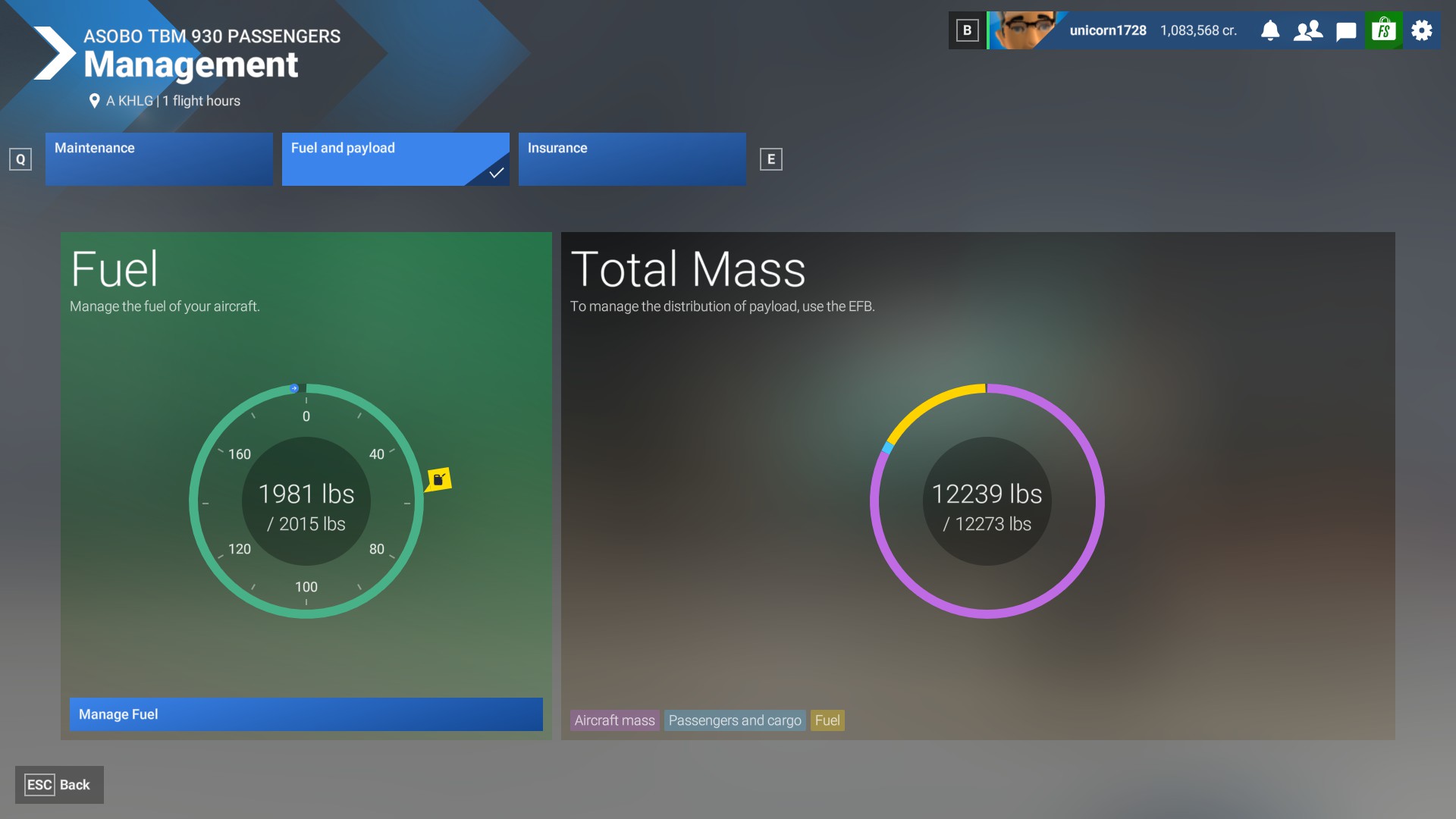Click the 40 mark on fuel gauge

[377, 454]
